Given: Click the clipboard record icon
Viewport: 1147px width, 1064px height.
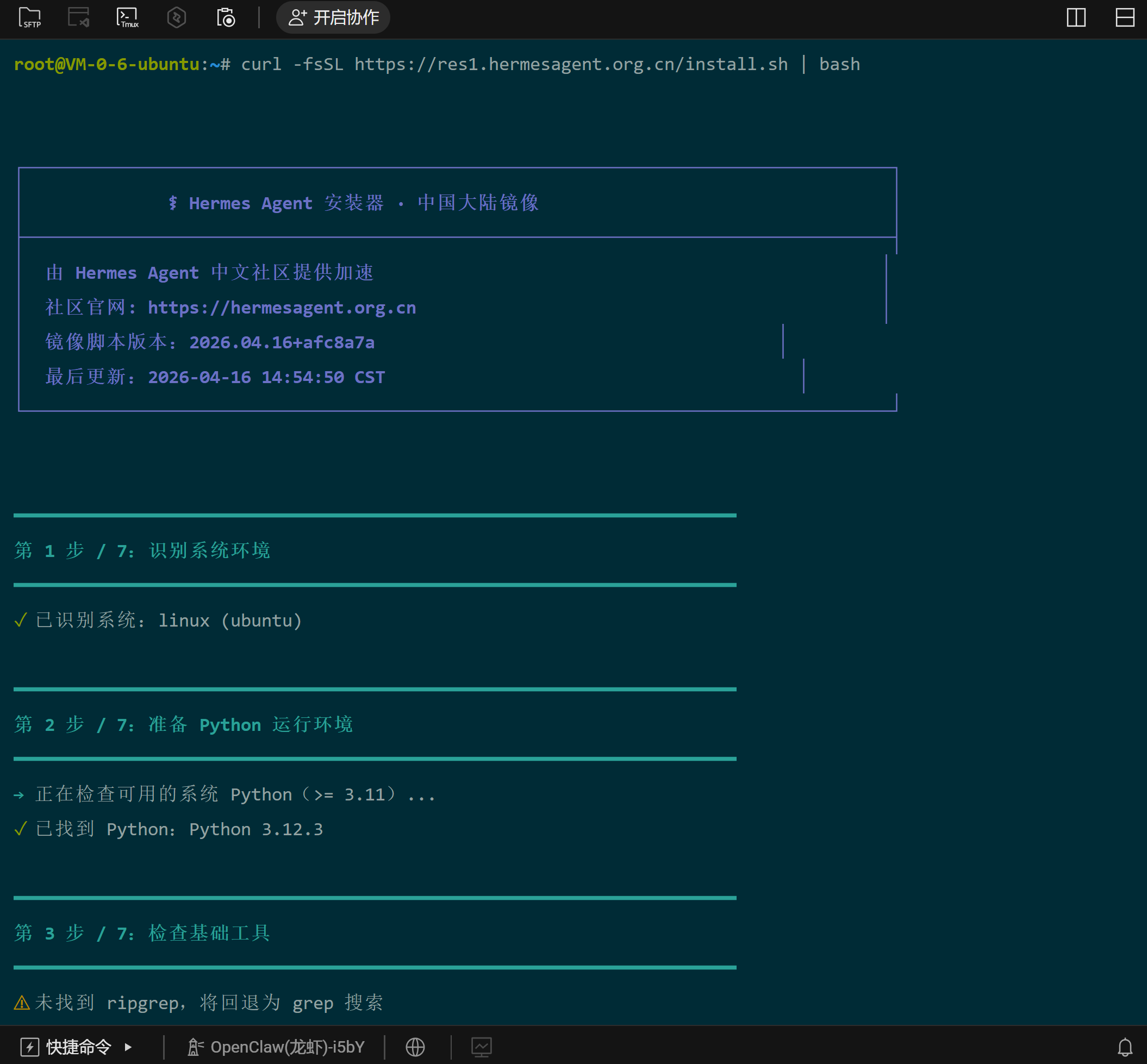Looking at the screenshot, I should pyautogui.click(x=225, y=17).
